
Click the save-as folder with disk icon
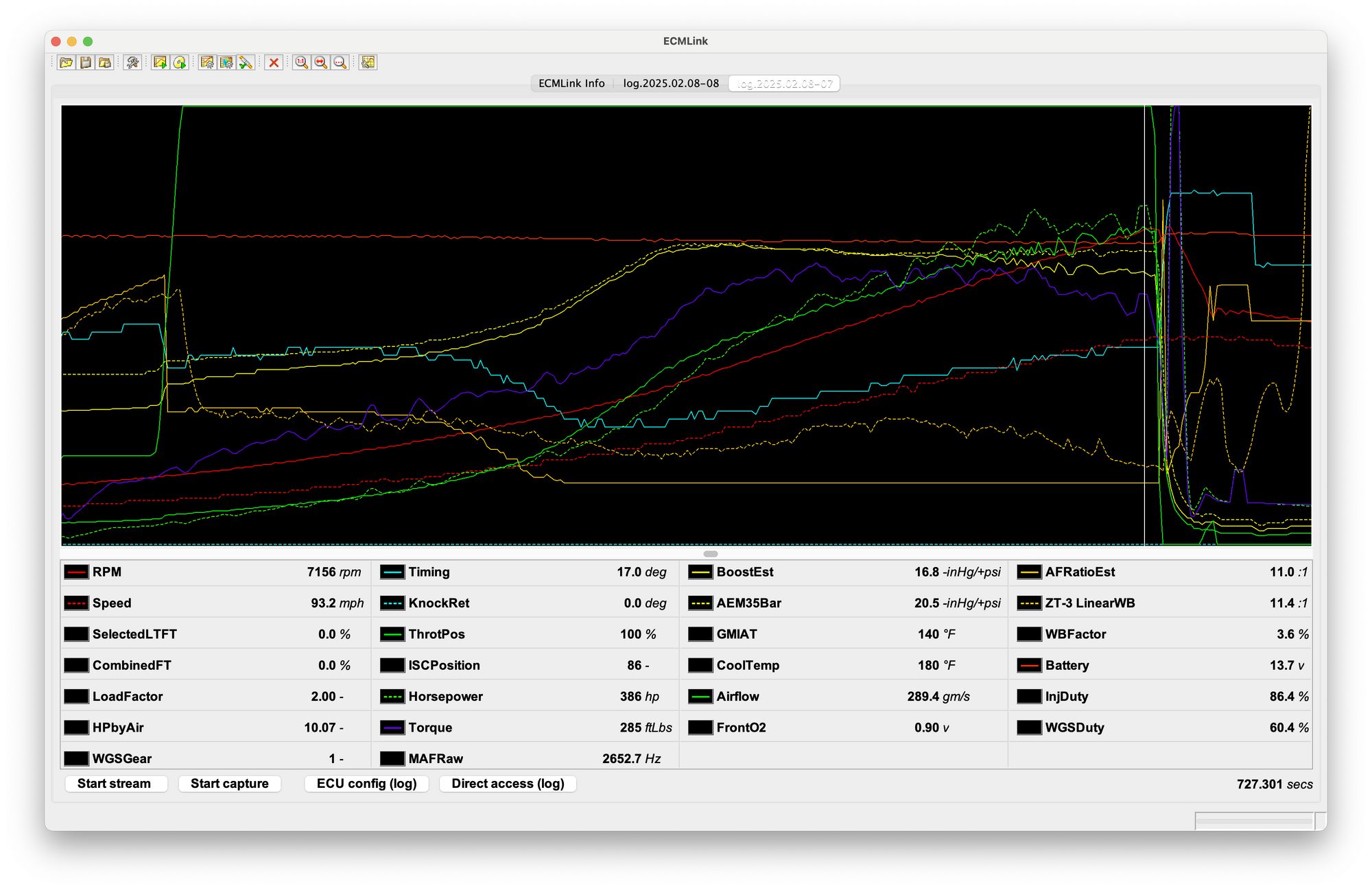coord(105,62)
